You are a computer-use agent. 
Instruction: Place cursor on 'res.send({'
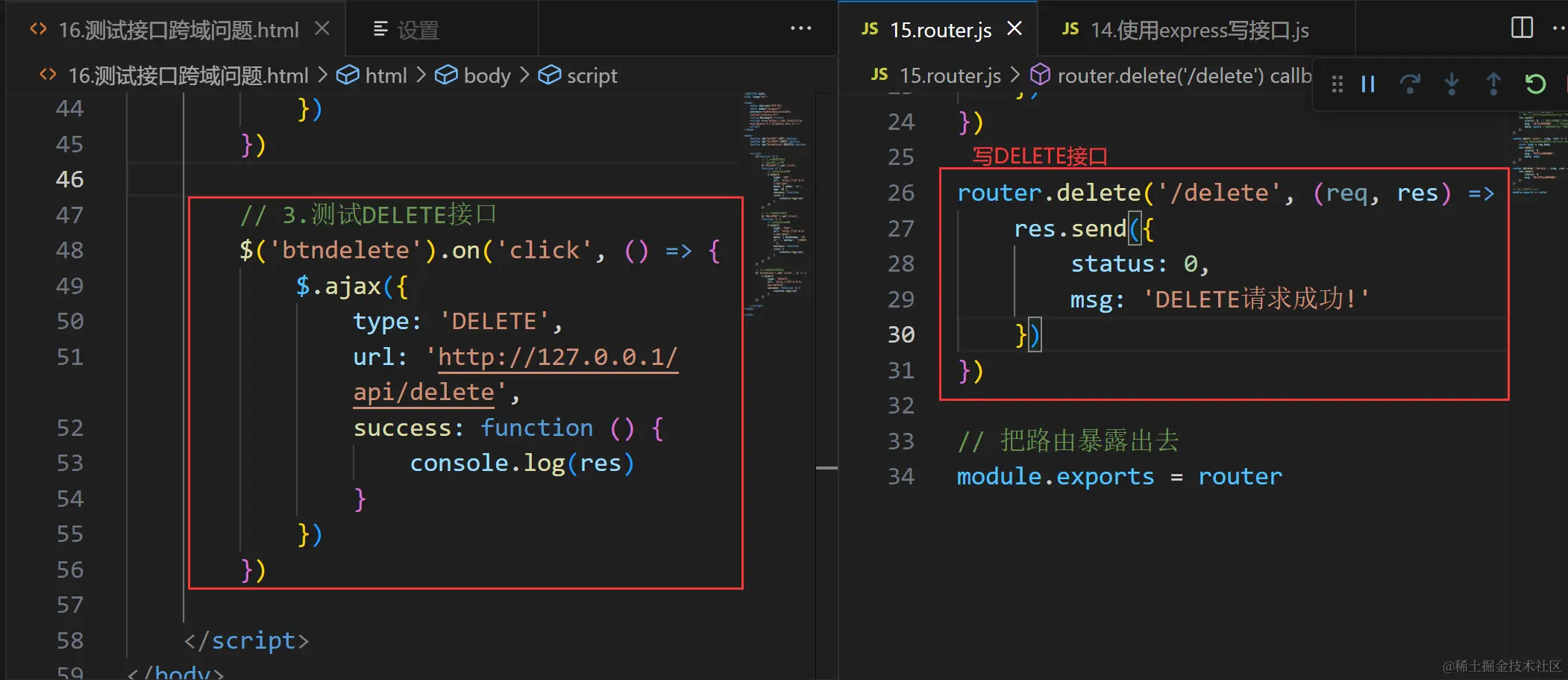[x=1085, y=228]
